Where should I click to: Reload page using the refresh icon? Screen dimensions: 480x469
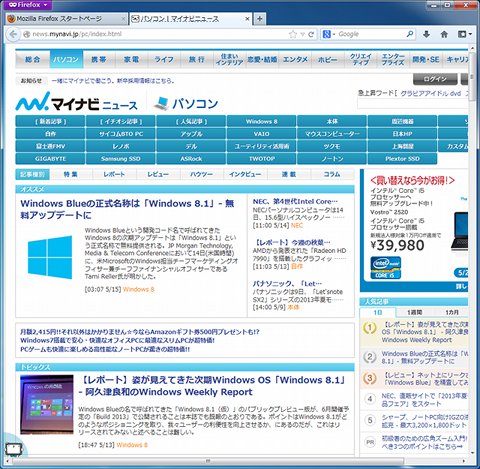[x=311, y=34]
